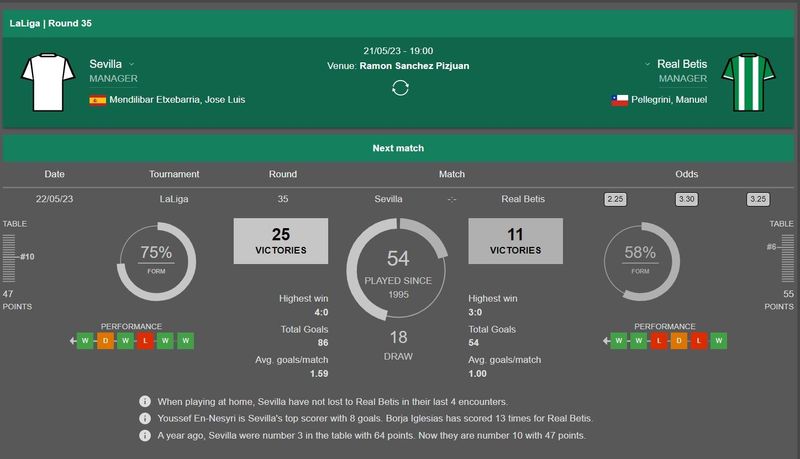Image resolution: width=800 pixels, height=459 pixels.
Task: Click the Sevilla 75% form gauge
Action: pos(157,261)
